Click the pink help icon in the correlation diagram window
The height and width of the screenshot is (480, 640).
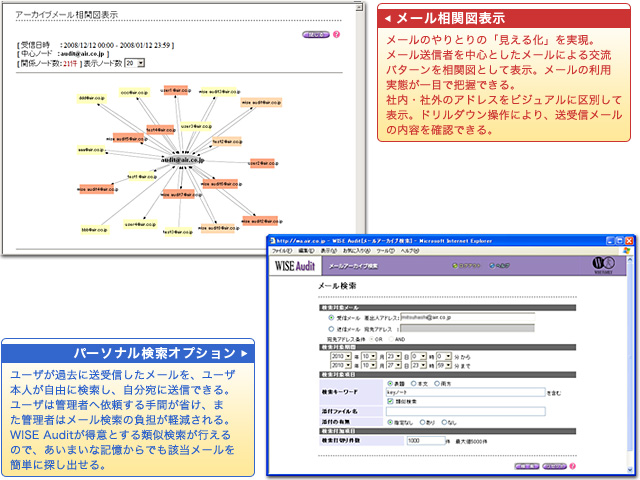click(336, 34)
